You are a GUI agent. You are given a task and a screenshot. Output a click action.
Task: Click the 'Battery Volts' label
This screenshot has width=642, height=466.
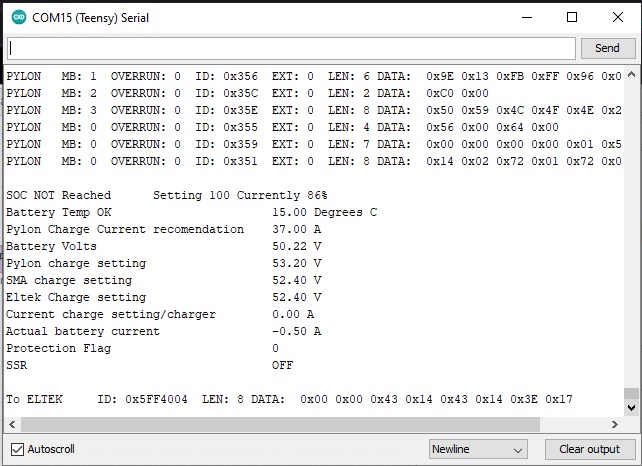52,246
